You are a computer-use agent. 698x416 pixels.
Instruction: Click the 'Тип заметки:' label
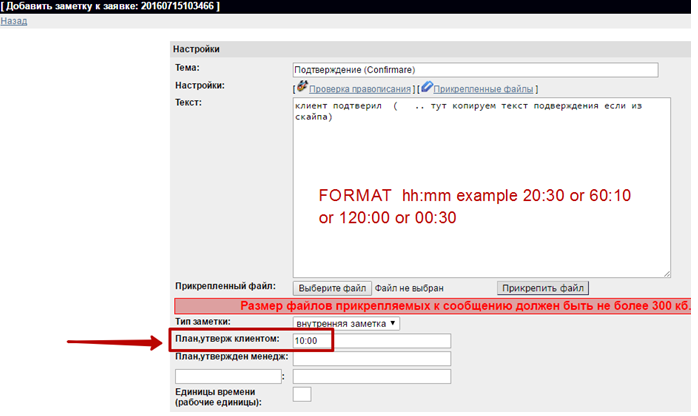click(203, 321)
